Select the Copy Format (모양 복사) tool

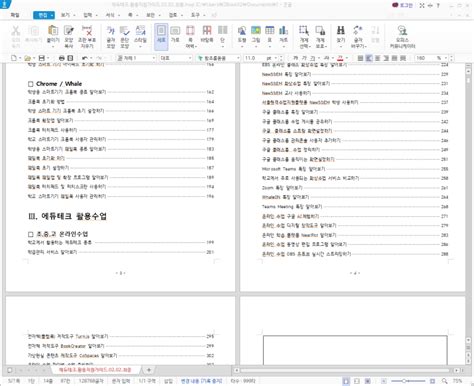click(69, 36)
